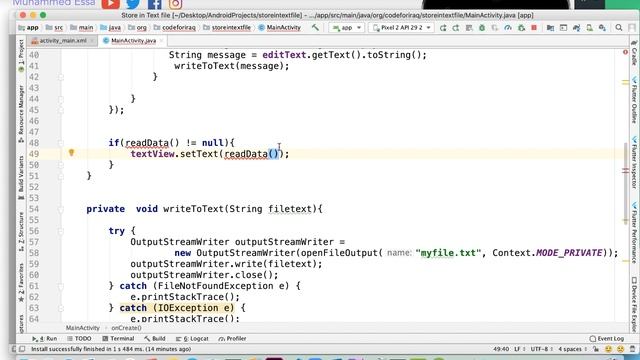Screen dimensions: 640x360
Task: Open the Run tool window tab
Action: (x=44, y=338)
